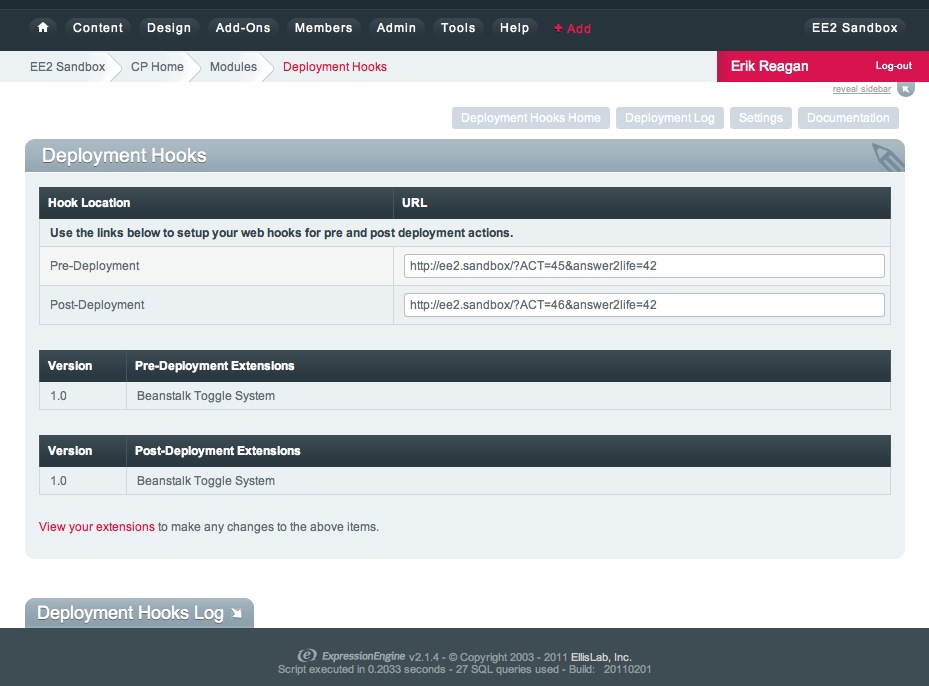Click the EllisLab, Inc. footer link
The image size is (929, 686).
[x=601, y=657]
